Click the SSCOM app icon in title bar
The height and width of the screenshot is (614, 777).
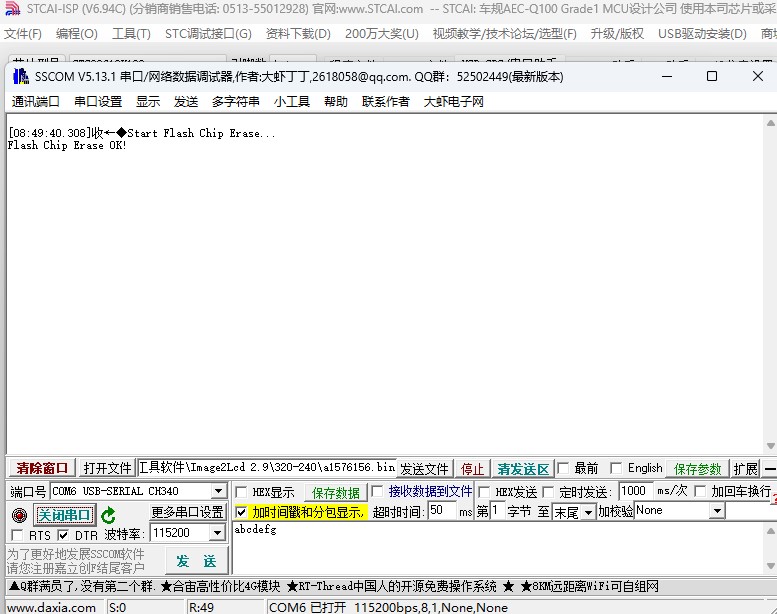point(20,76)
